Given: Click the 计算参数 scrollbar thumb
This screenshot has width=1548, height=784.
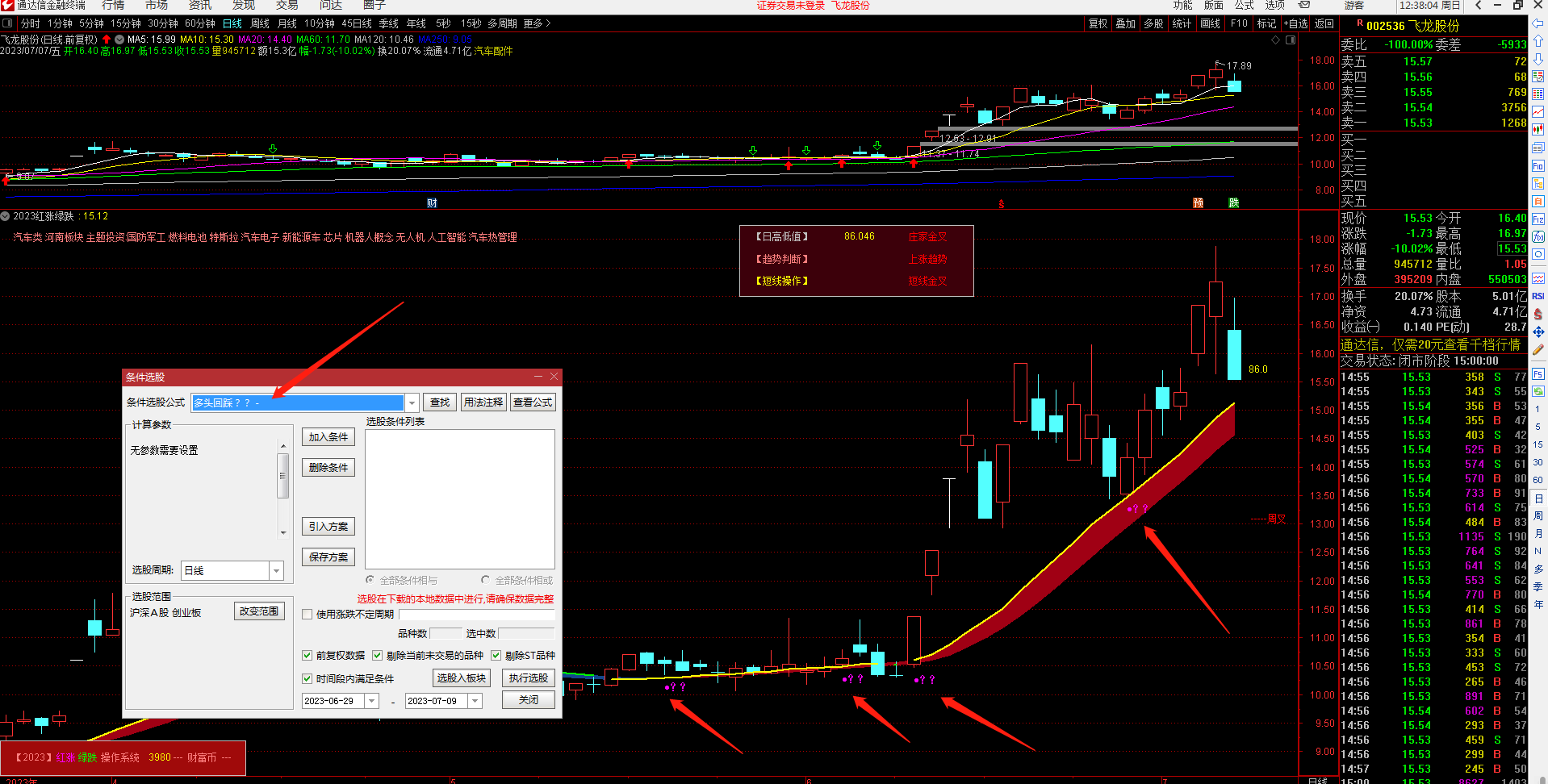Looking at the screenshot, I should tap(282, 476).
